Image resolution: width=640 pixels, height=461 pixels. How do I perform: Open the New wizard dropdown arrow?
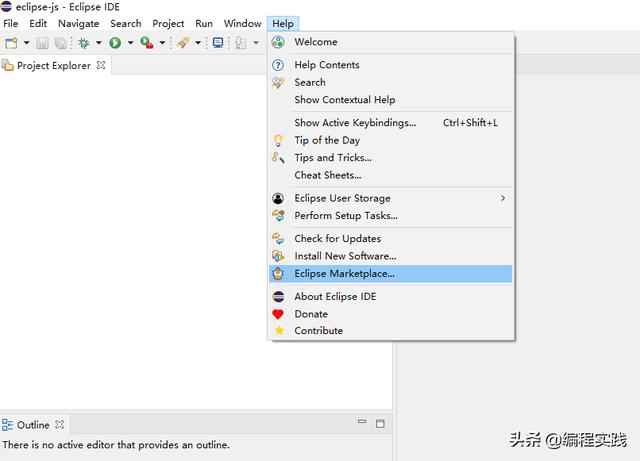(x=27, y=42)
